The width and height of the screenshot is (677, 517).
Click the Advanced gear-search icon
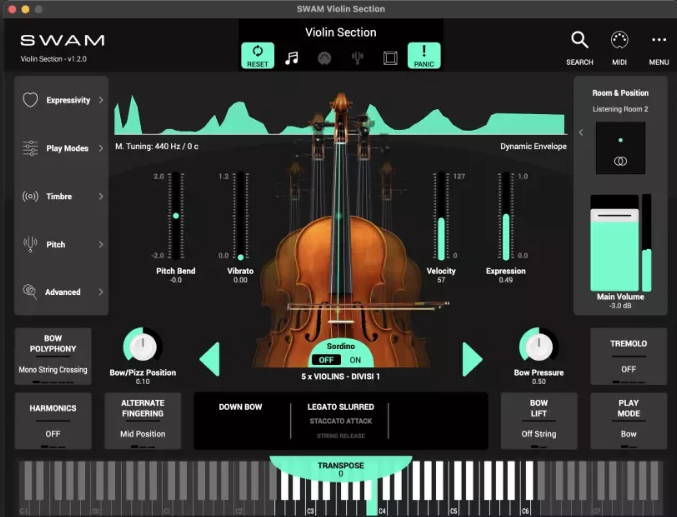click(30, 292)
